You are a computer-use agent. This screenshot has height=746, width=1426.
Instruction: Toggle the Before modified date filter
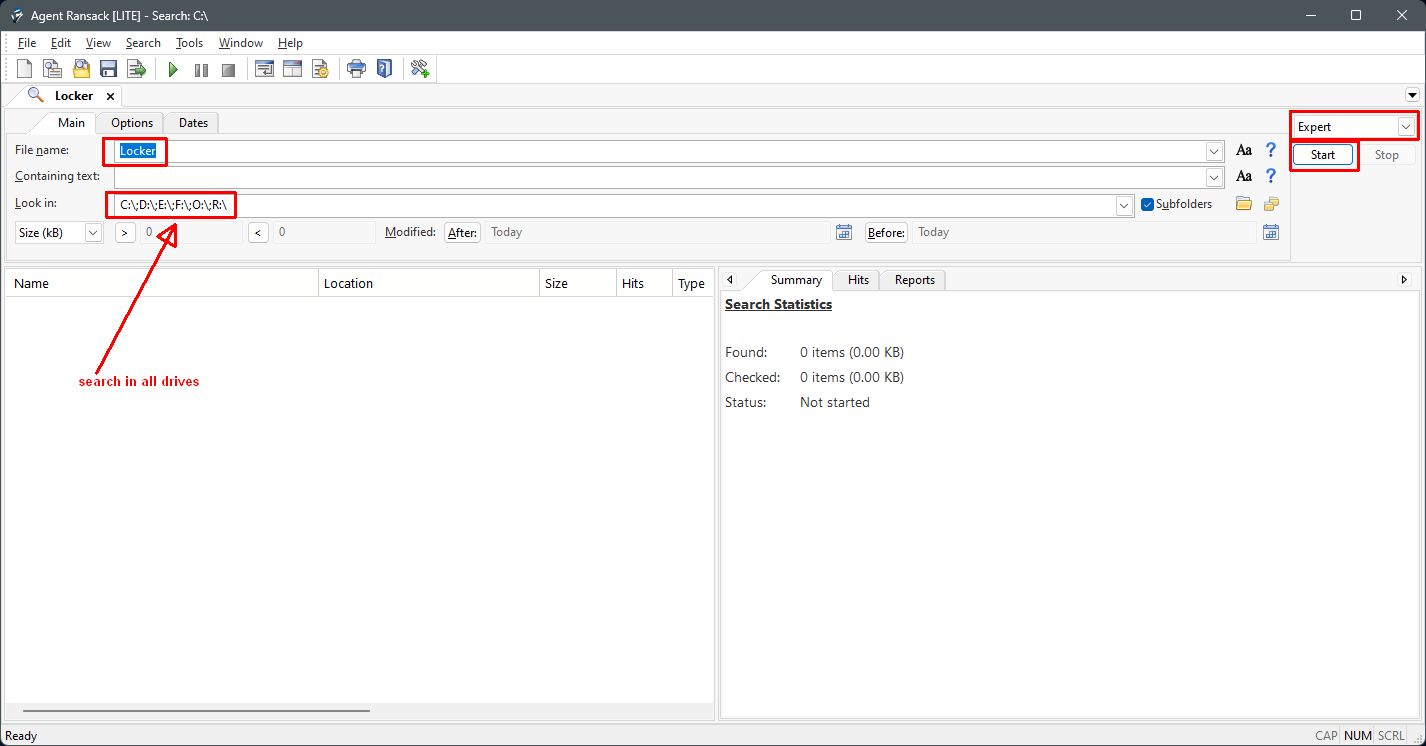(x=886, y=232)
